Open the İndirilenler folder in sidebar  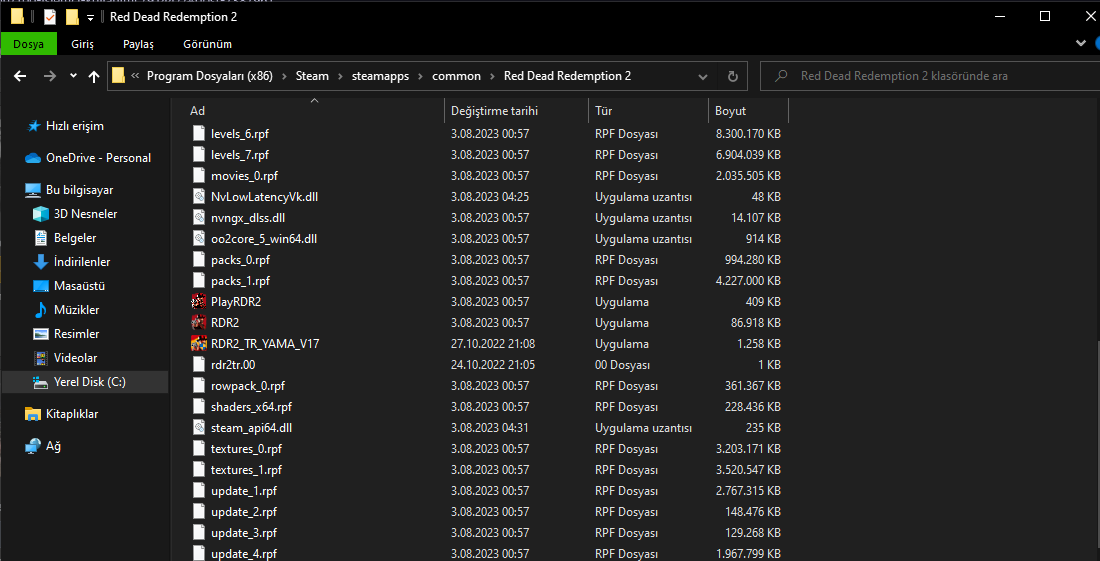point(81,262)
